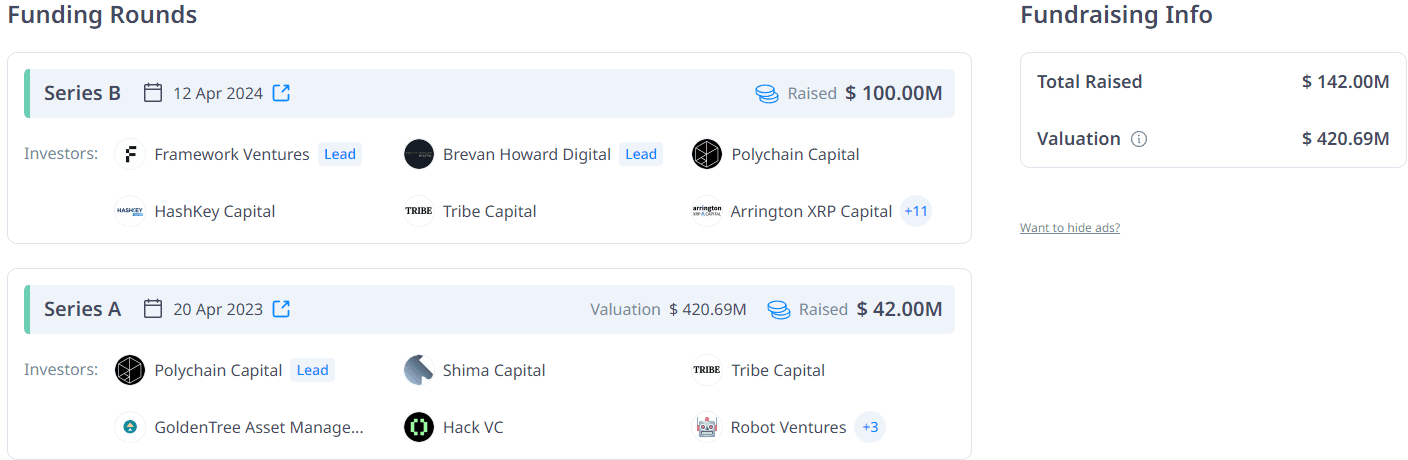The height and width of the screenshot is (460, 1408).
Task: Open Series B external source link icon
Action: click(282, 93)
